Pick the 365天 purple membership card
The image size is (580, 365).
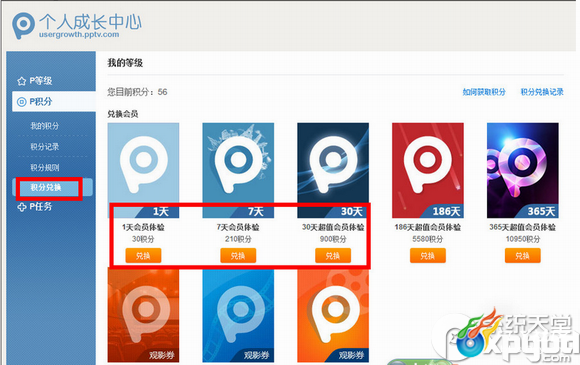[x=523, y=170]
